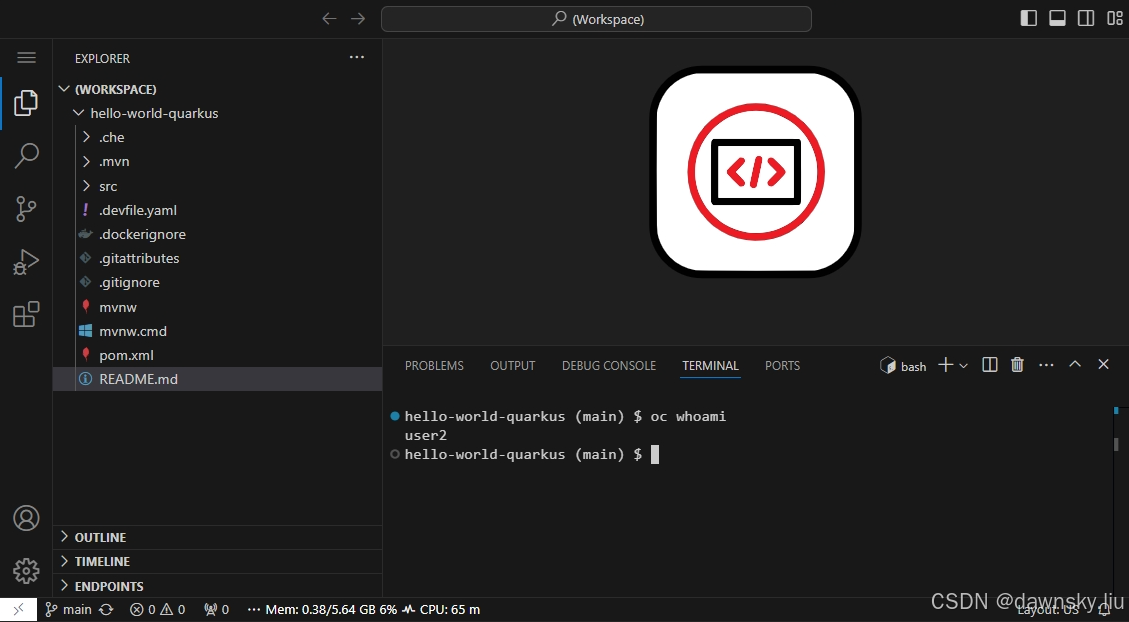Open the .devfile.yaml file
The height and width of the screenshot is (622, 1129).
(x=217, y=210)
